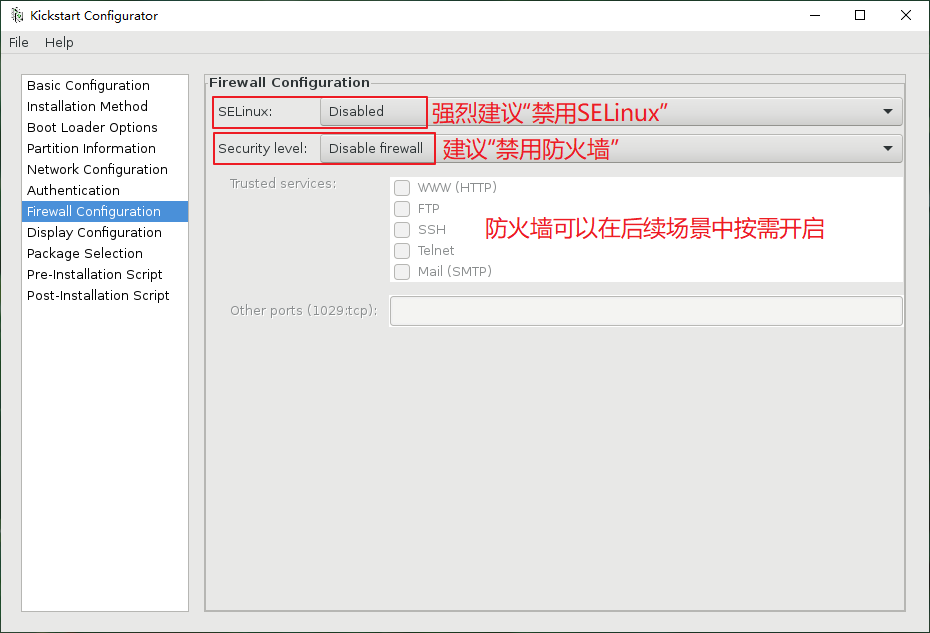Click the Other ports (1029:tcp) label
Viewport: 930px width, 633px height.
(304, 311)
